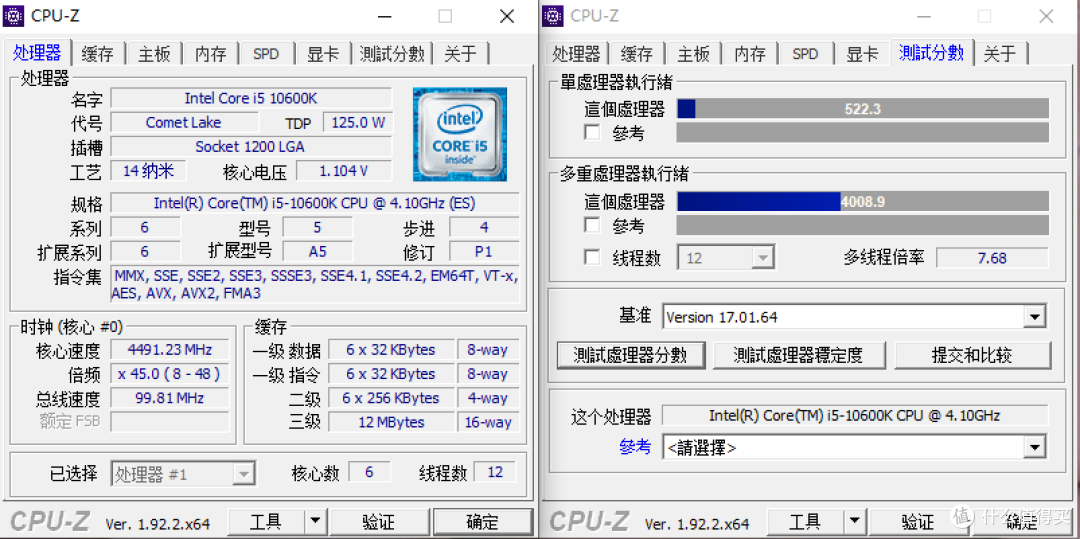Enable 參考 checkbox under single thread
The height and width of the screenshot is (539, 1080).
pos(592,132)
